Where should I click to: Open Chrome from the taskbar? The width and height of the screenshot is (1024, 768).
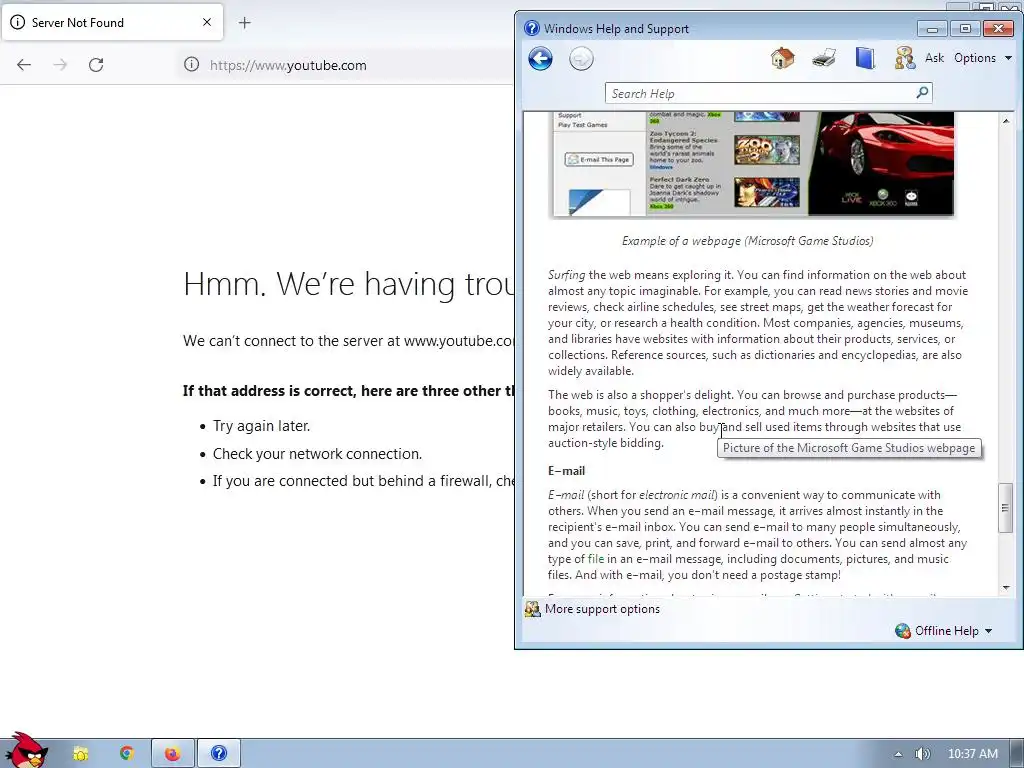(127, 753)
